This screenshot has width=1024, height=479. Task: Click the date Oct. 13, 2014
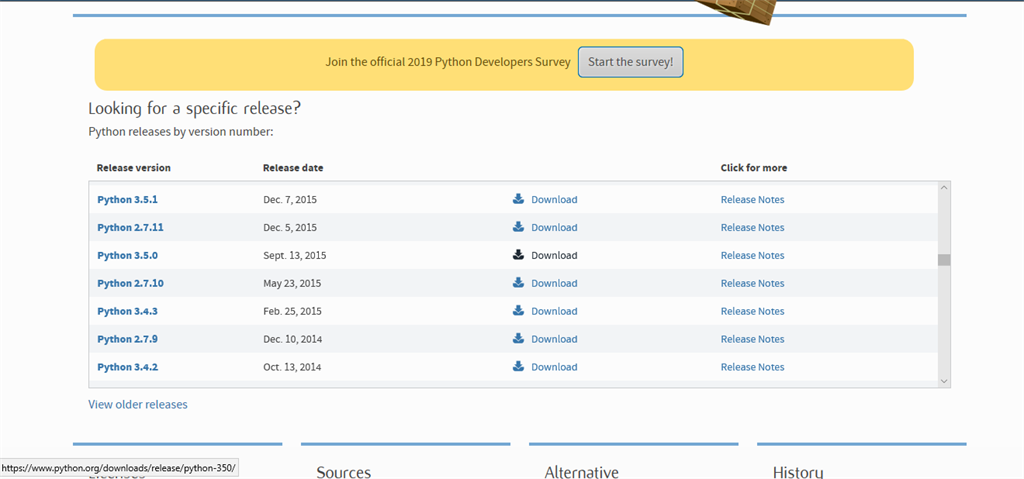(292, 367)
